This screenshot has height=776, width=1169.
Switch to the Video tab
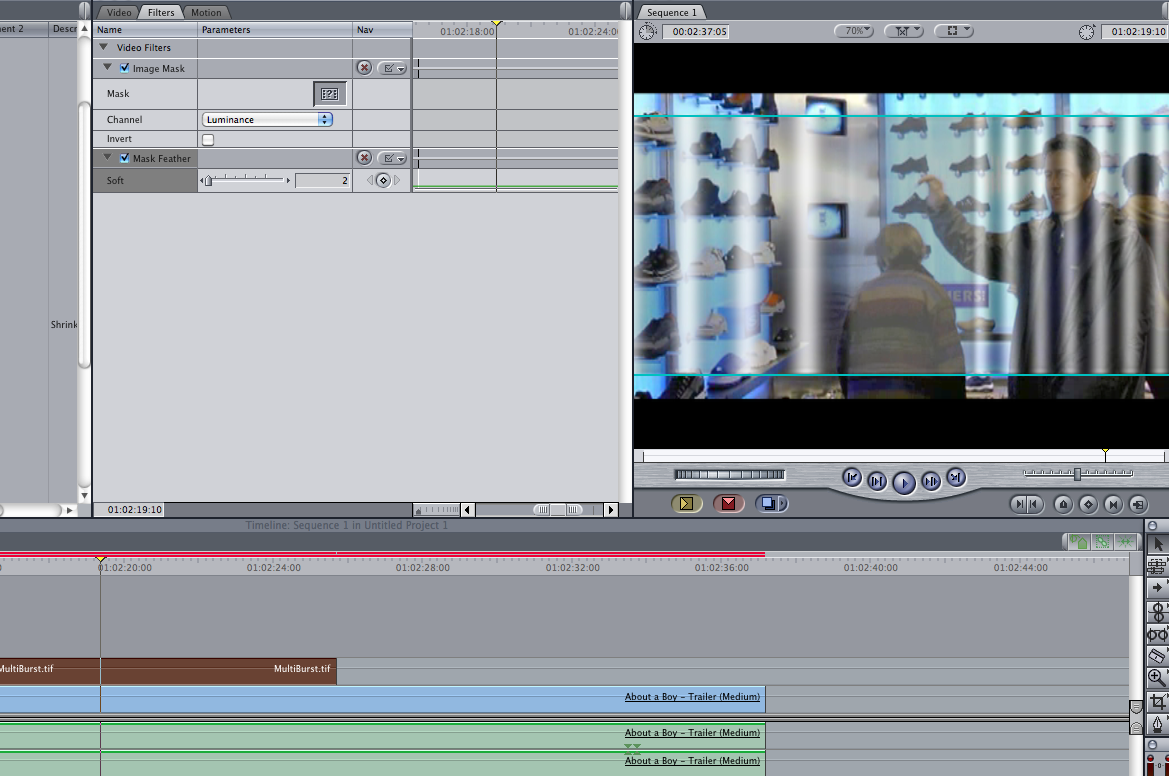[x=119, y=13]
